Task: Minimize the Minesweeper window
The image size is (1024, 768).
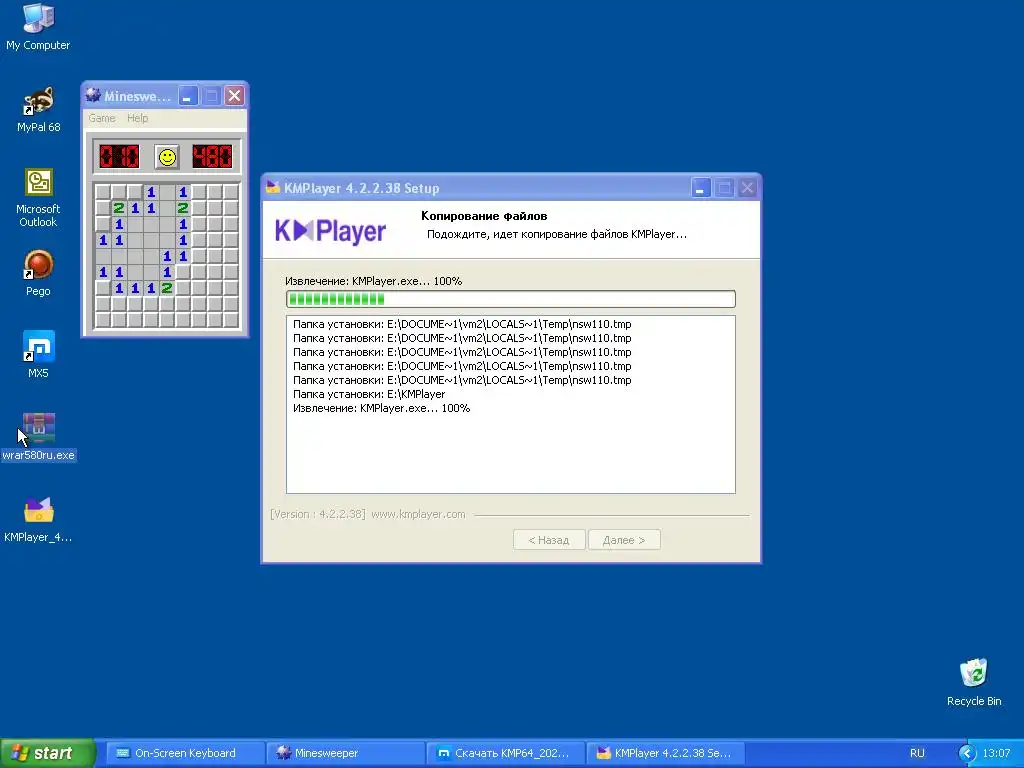Action: [188, 96]
